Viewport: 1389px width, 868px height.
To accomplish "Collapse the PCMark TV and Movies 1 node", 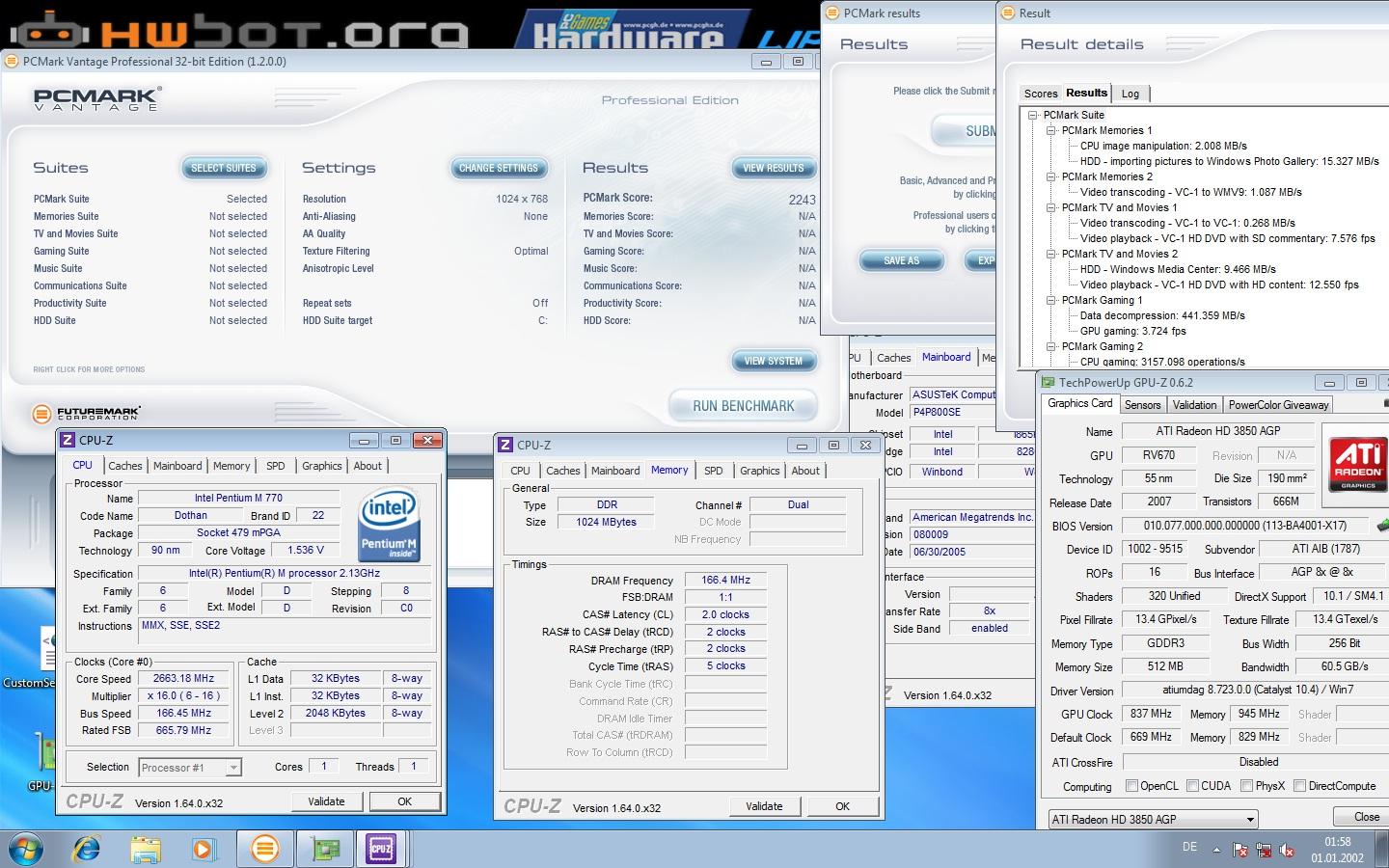I will [x=1051, y=207].
